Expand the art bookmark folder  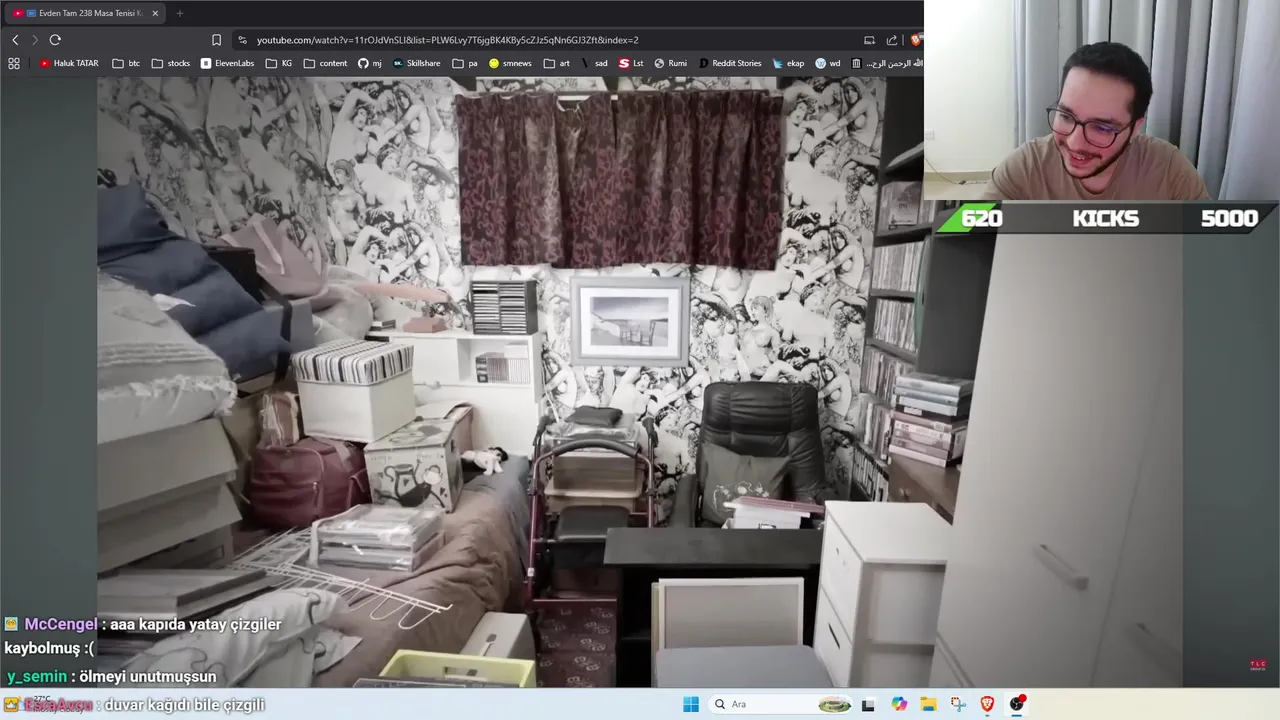pyautogui.click(x=557, y=63)
